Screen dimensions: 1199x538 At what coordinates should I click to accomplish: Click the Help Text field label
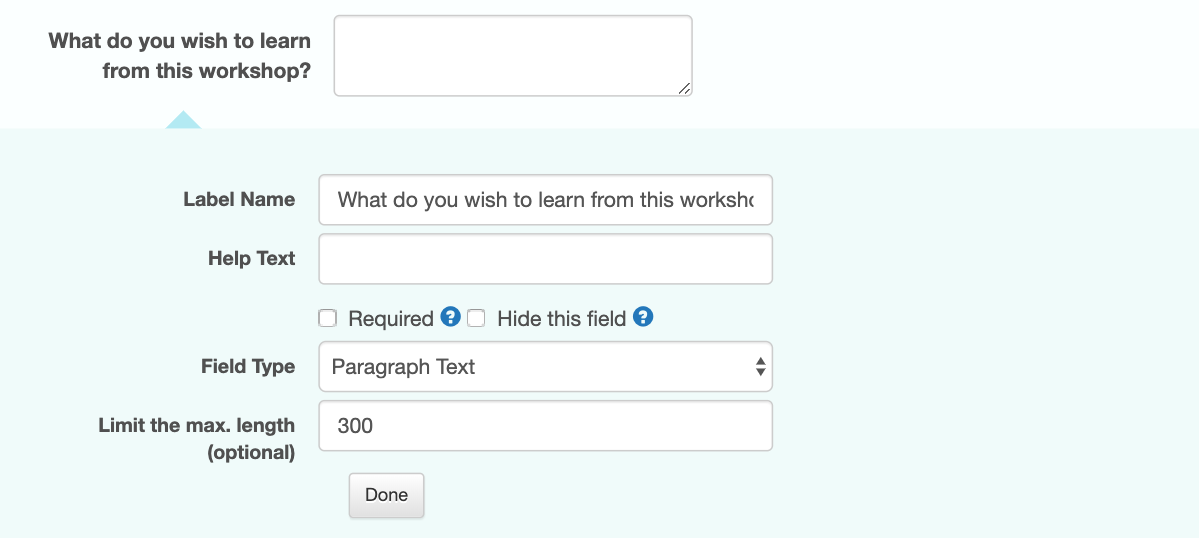point(252,258)
